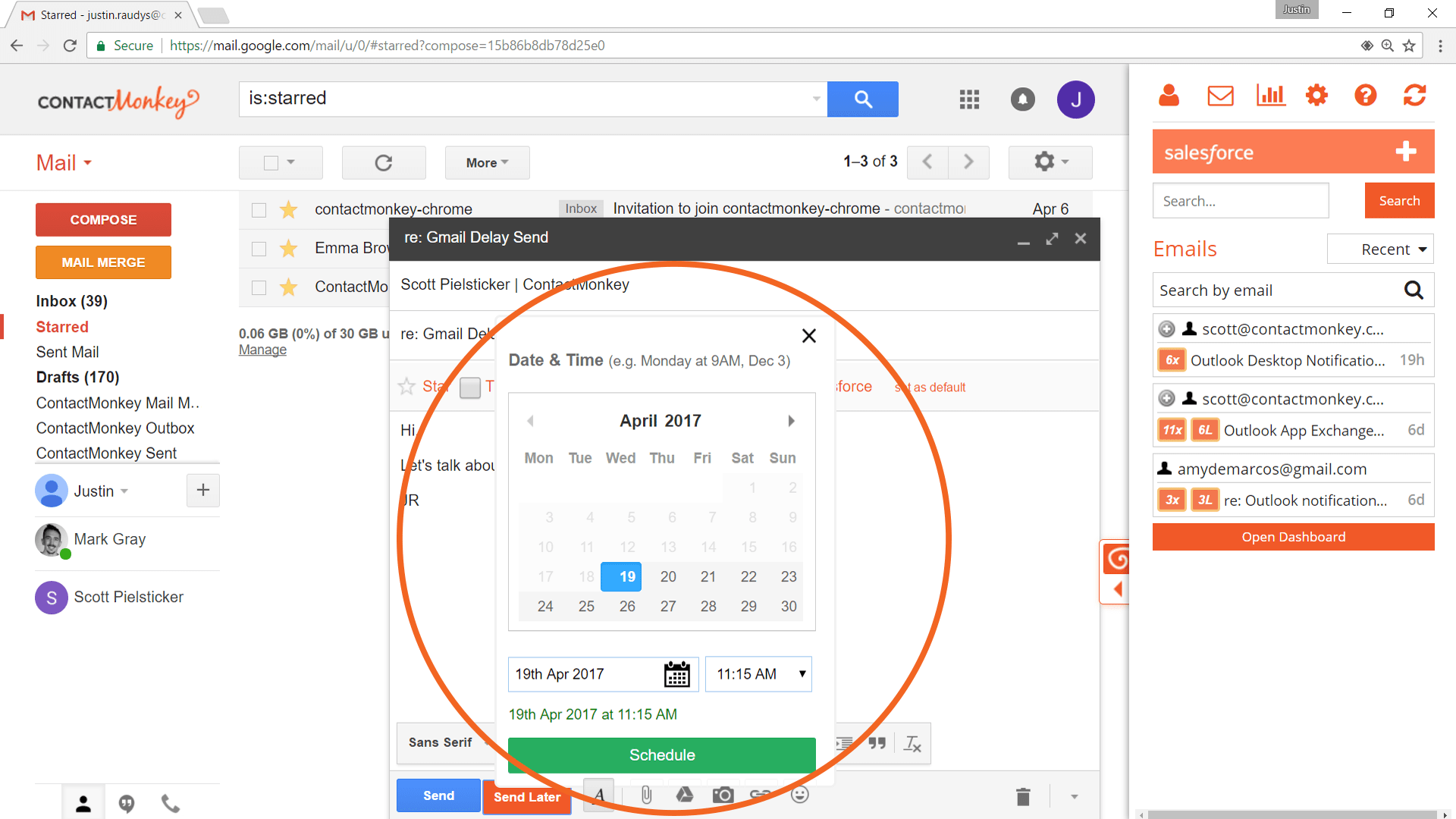
Task: Click the Open Dashboard button in Salesforce panel
Action: (1293, 537)
